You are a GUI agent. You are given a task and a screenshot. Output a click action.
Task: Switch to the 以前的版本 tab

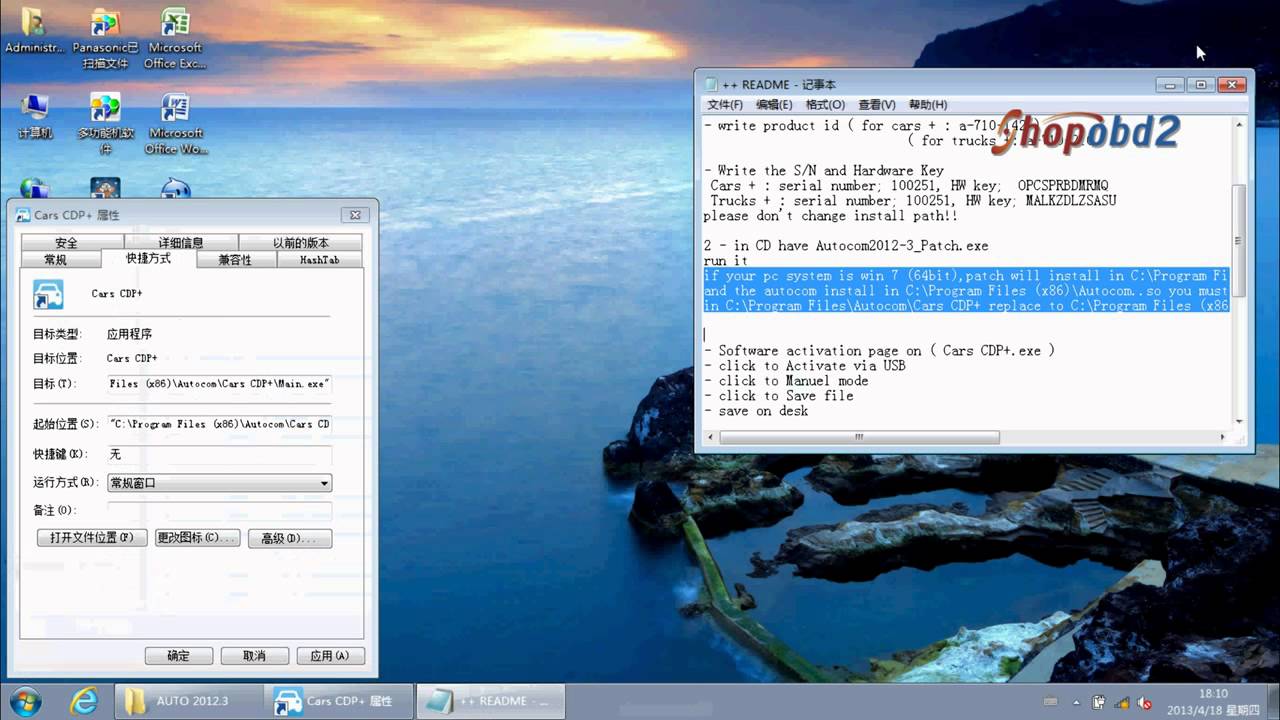coord(300,243)
